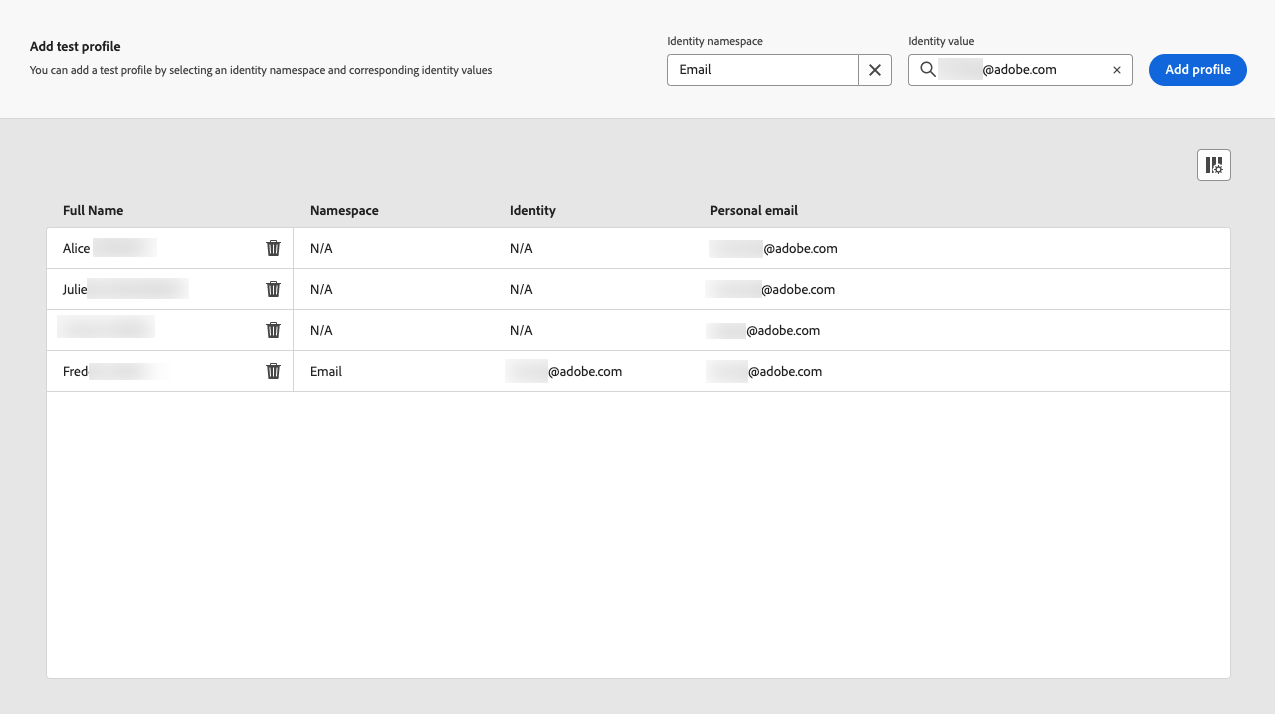Click the trash icon in the third row
Viewport: 1275px width, 714px height.
pos(273,330)
